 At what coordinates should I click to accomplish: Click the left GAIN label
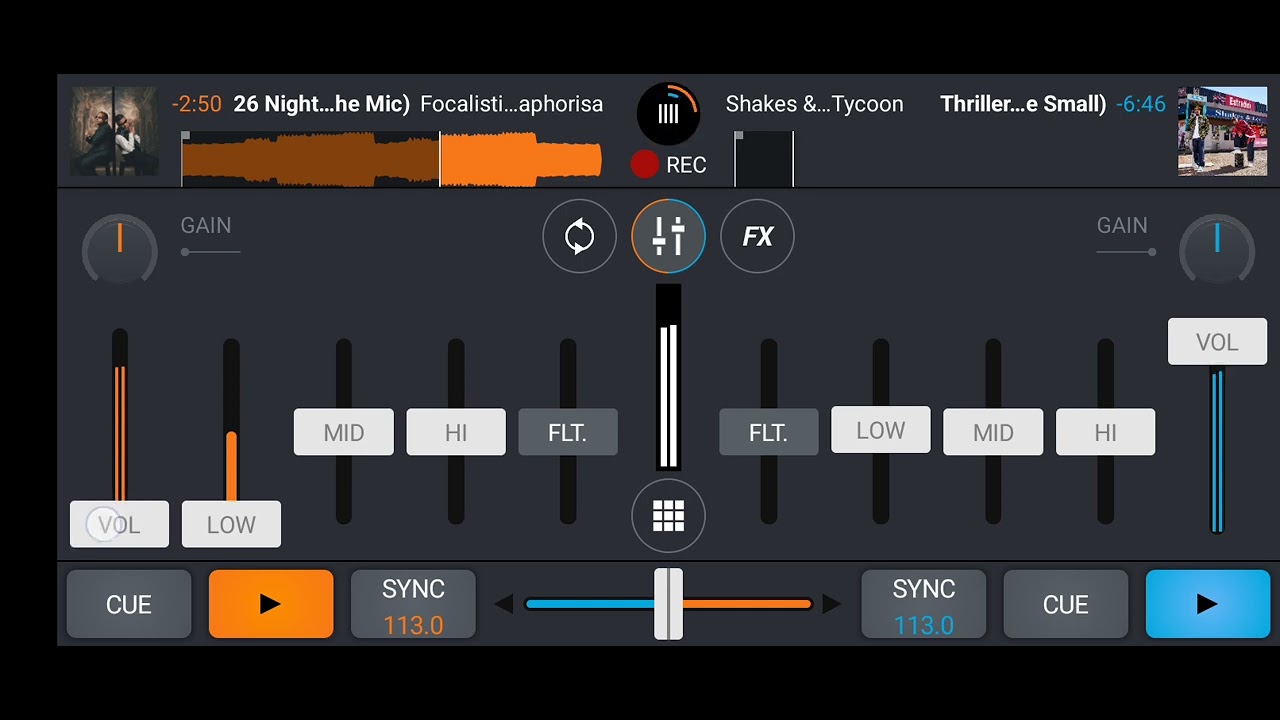206,226
